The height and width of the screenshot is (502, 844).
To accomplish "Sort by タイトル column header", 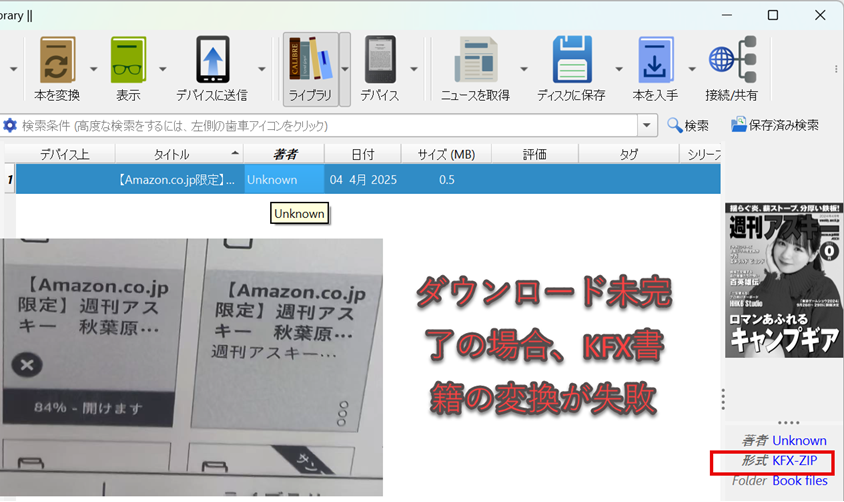I will point(179,154).
